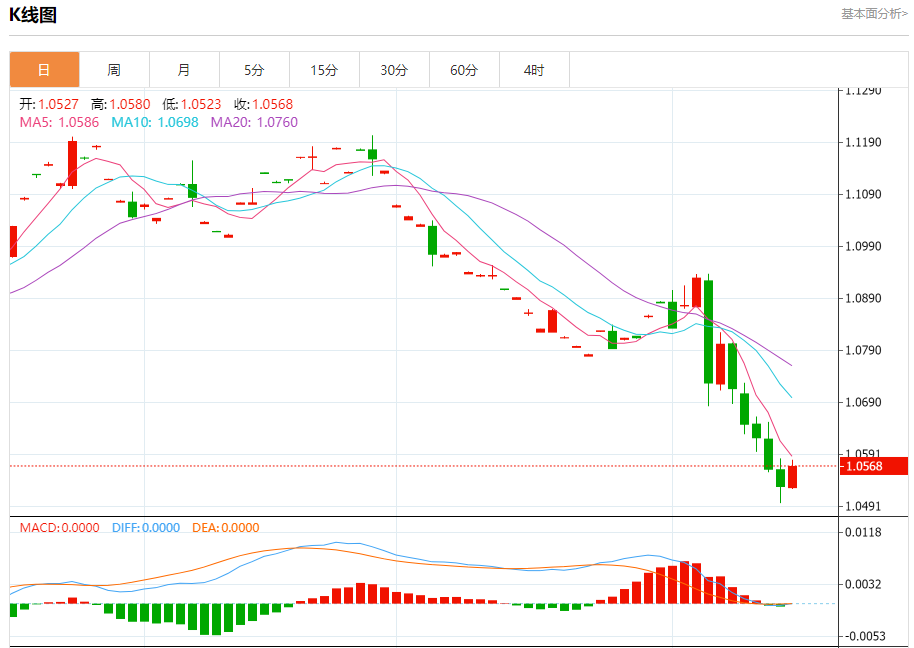Viewport: 914px width, 648px height.
Task: Select the 15分 interval tab
Action: click(x=324, y=70)
